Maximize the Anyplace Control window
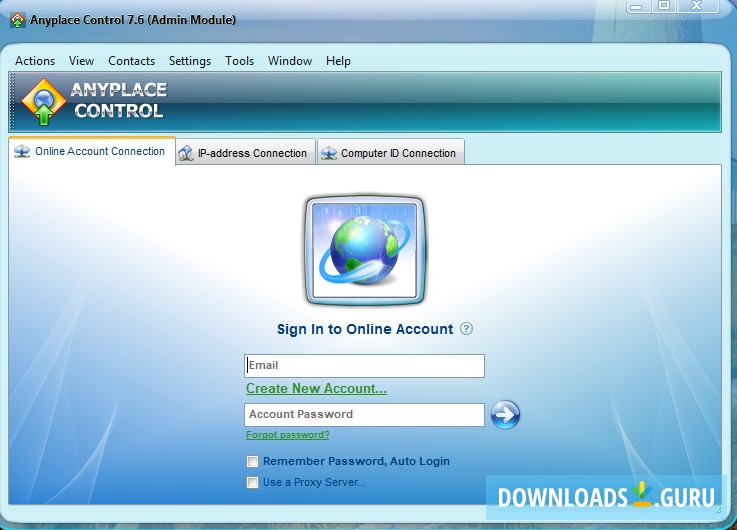737x530 pixels. [x=664, y=6]
